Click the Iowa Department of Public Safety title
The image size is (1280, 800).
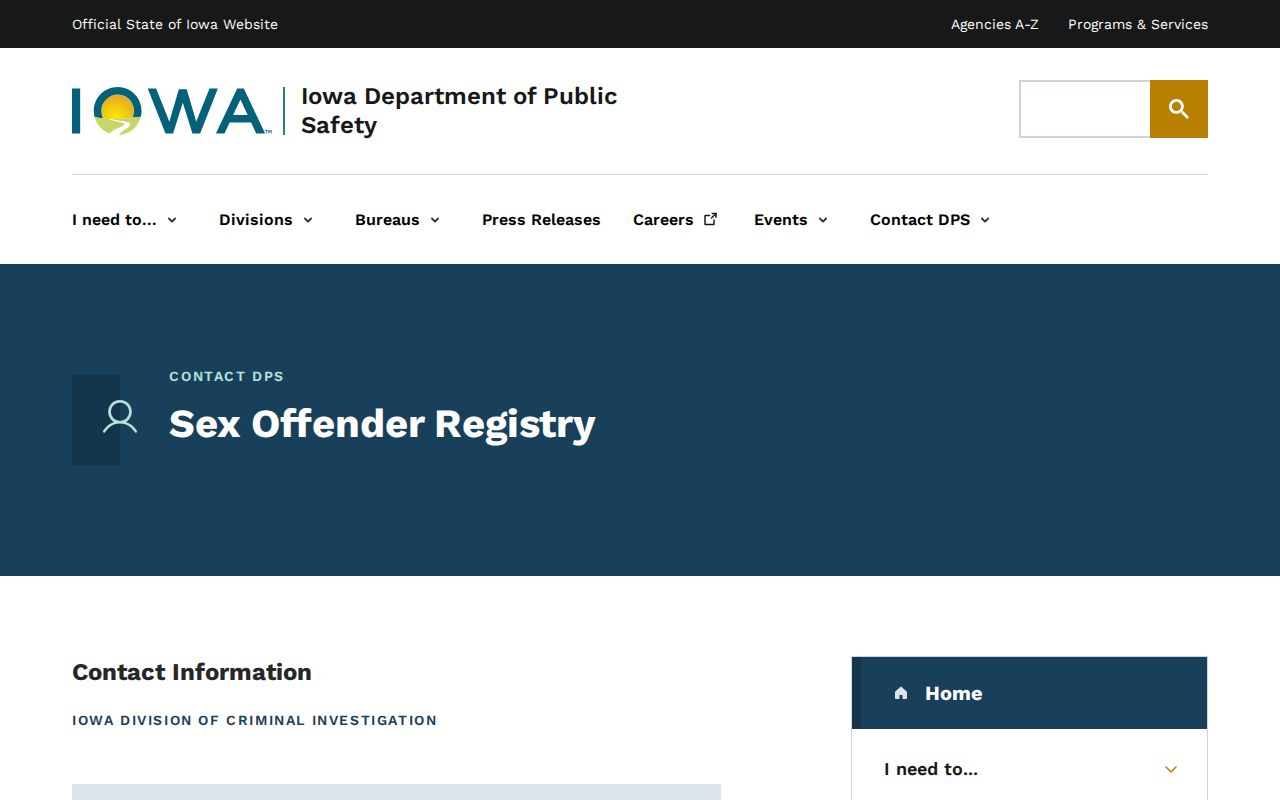pos(459,111)
